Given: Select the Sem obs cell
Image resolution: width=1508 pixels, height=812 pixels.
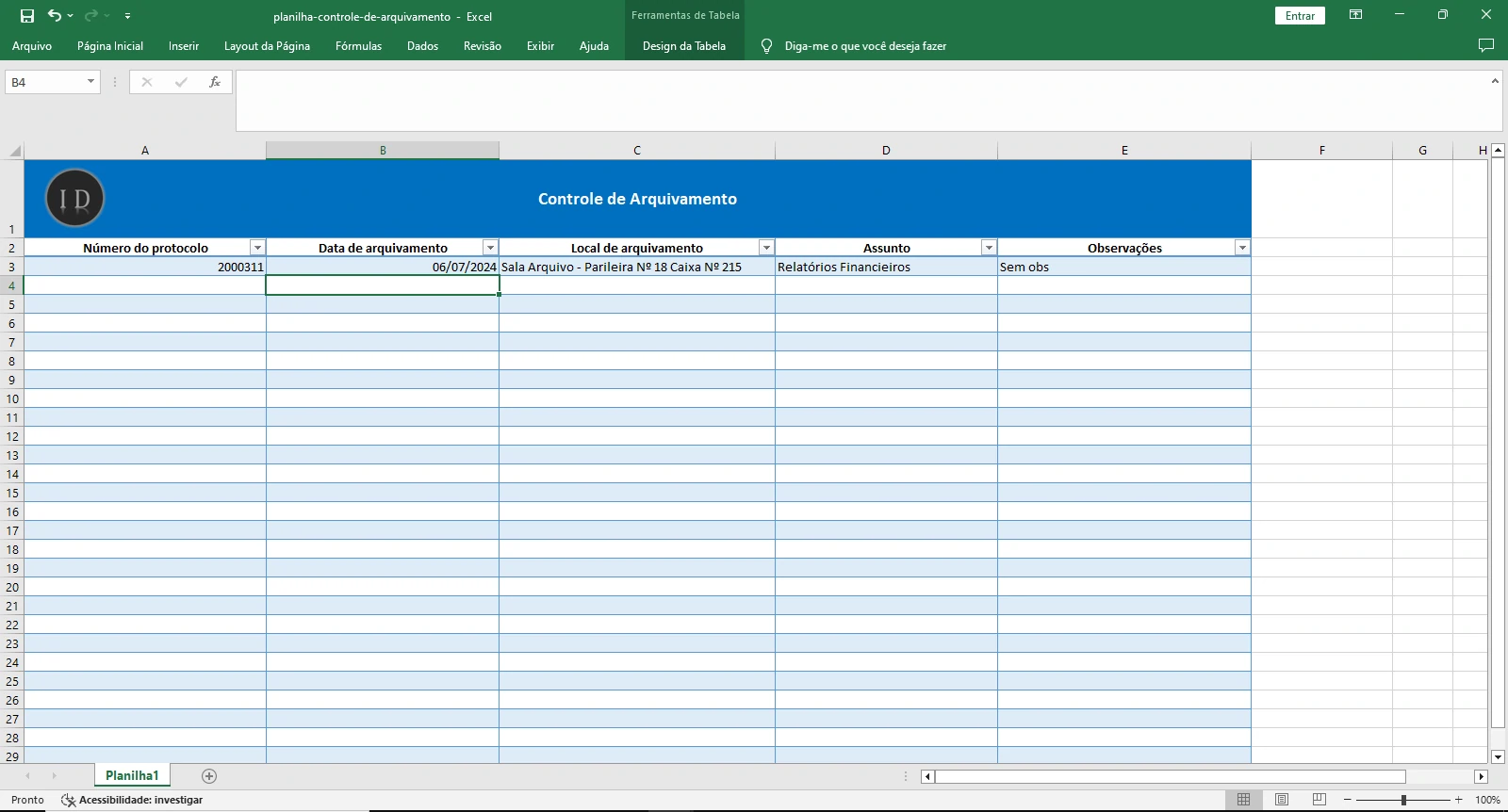Looking at the screenshot, I should click(1124, 267).
